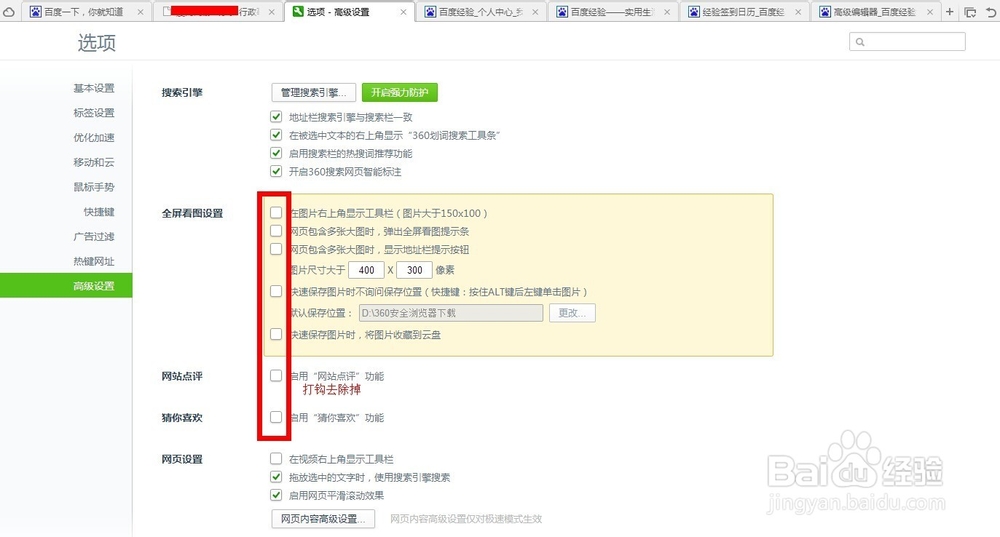
Task: Uncheck 开启360搜索网页智能标注
Action: pyautogui.click(x=276, y=172)
